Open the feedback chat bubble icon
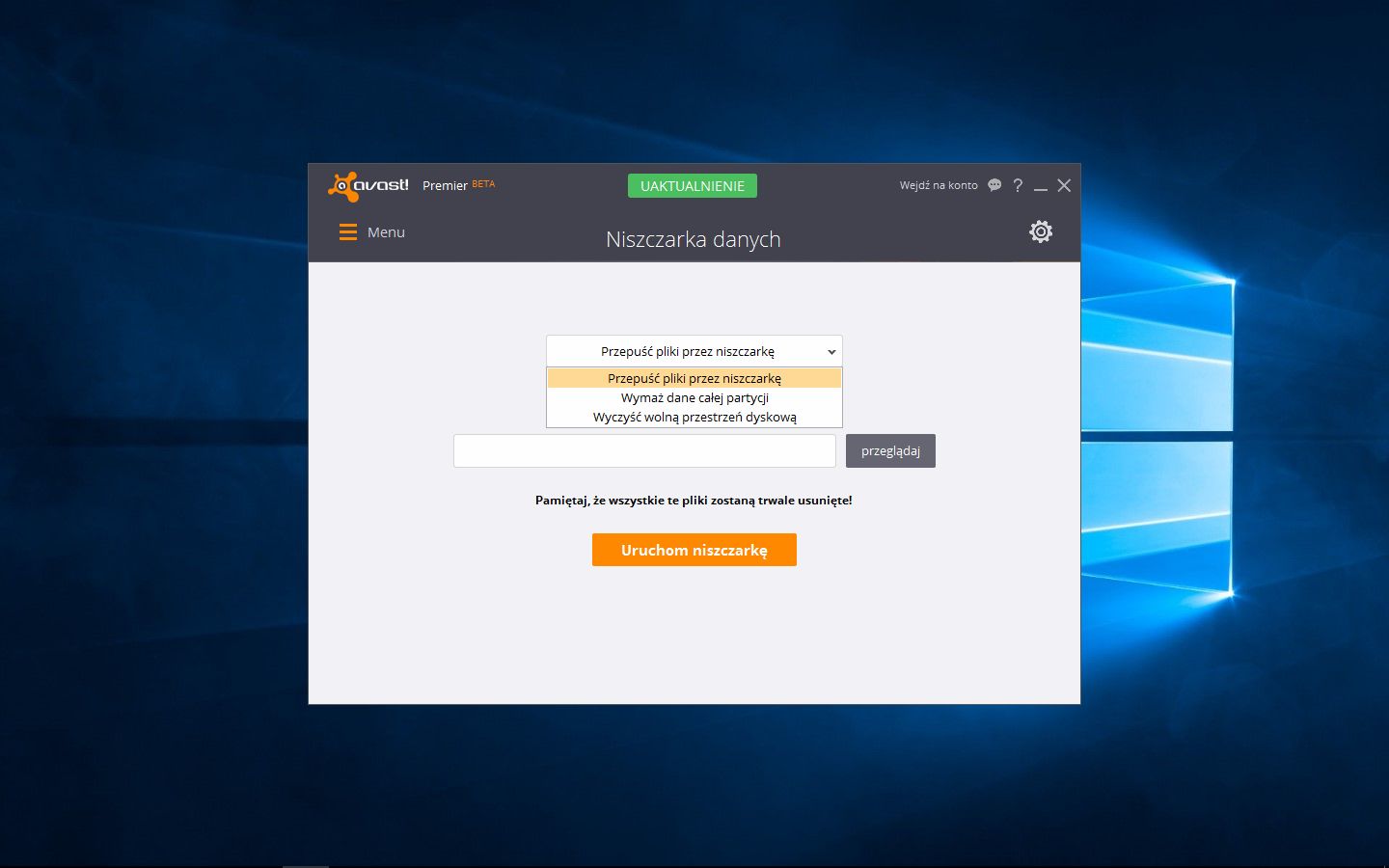Viewport: 1389px width, 868px height. tap(994, 184)
